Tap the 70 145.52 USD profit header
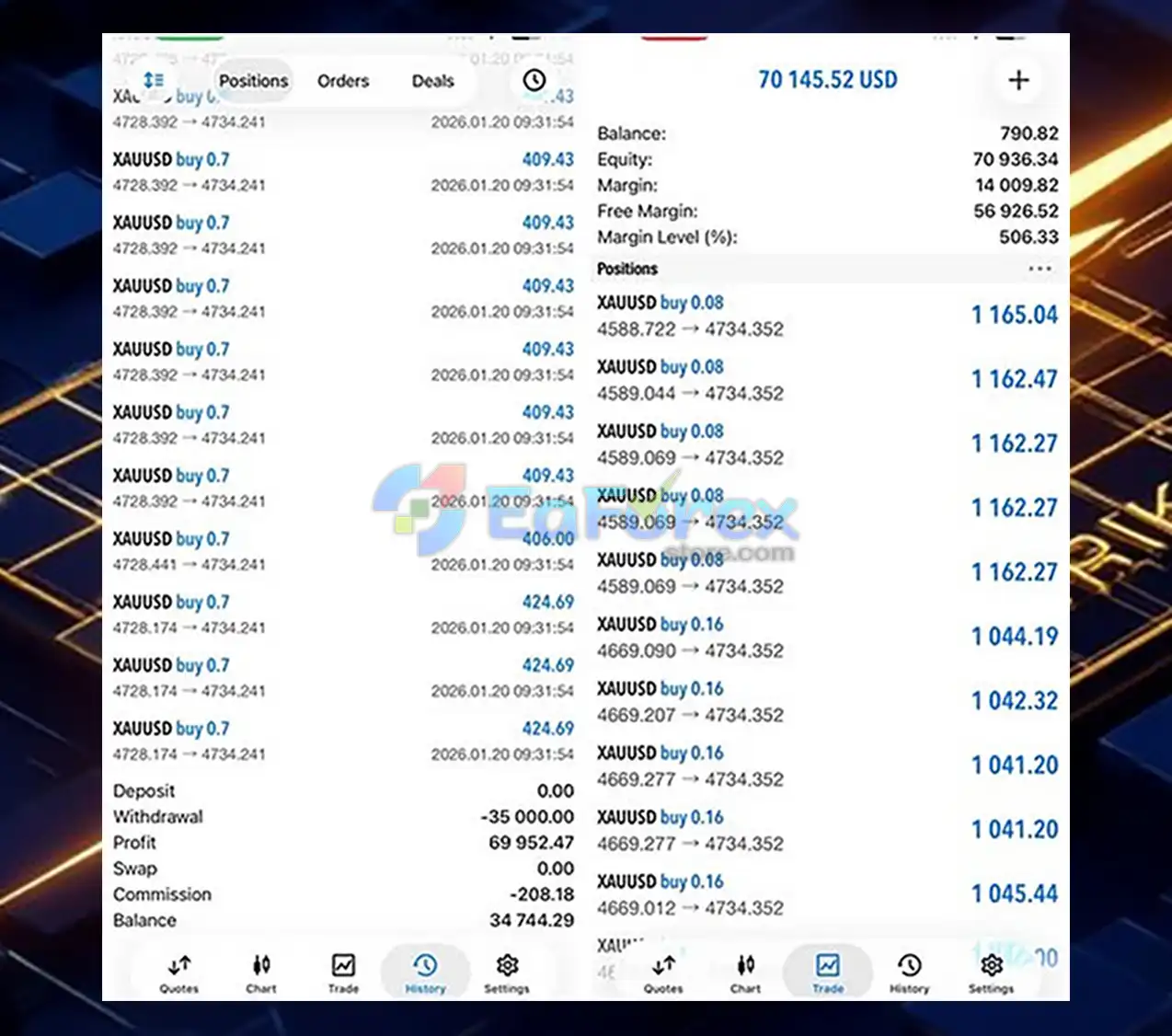This screenshot has width=1172, height=1036. pos(827,80)
